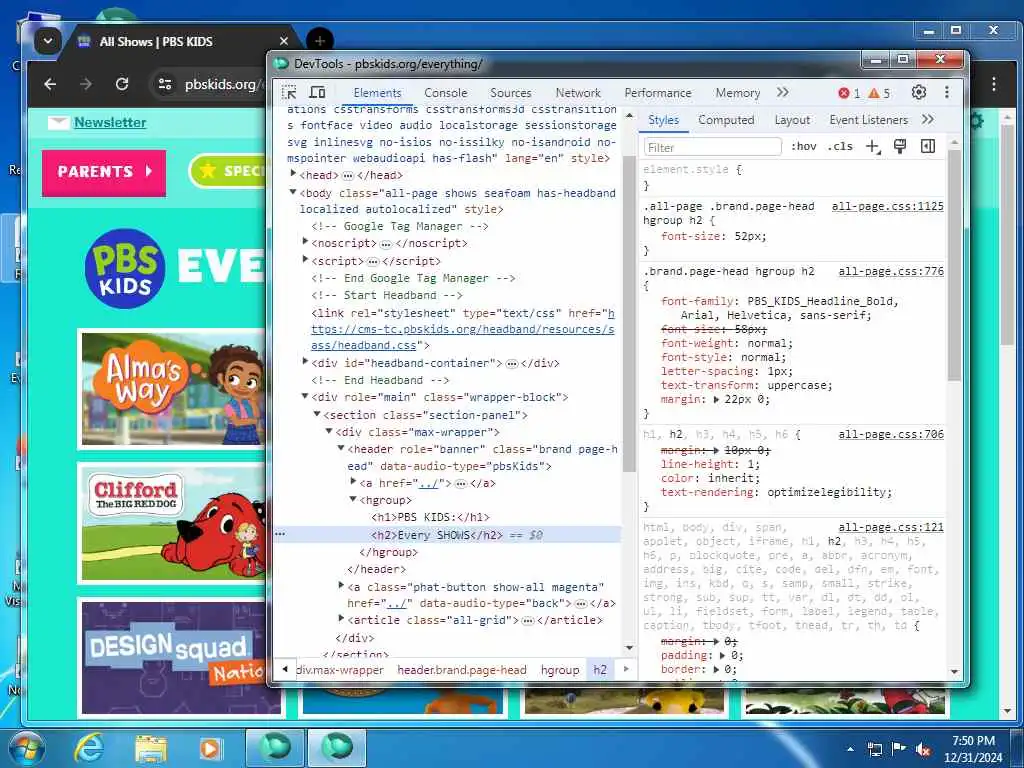
Task: Open DevTools three-dot customize menu
Action: coord(946,92)
